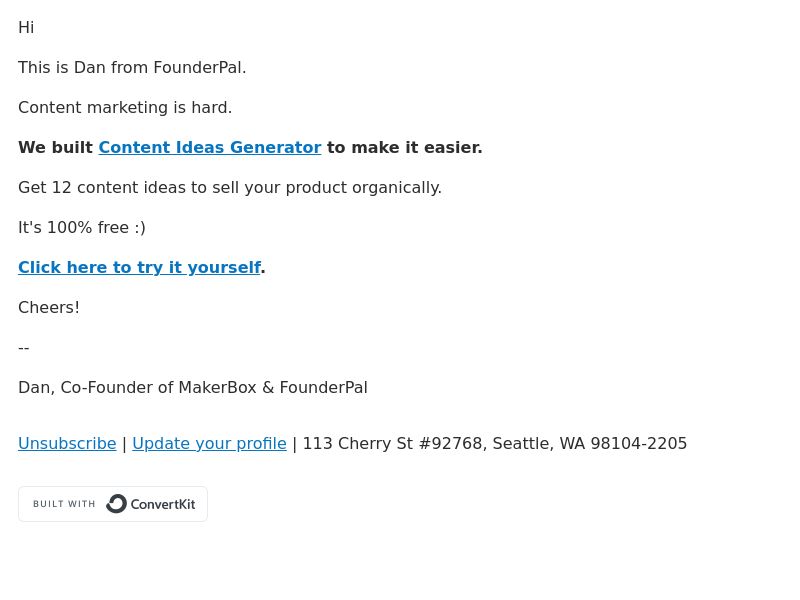The width and height of the screenshot is (800, 600).
Task: Click the 'Hi' greeting line
Action: 26,28
